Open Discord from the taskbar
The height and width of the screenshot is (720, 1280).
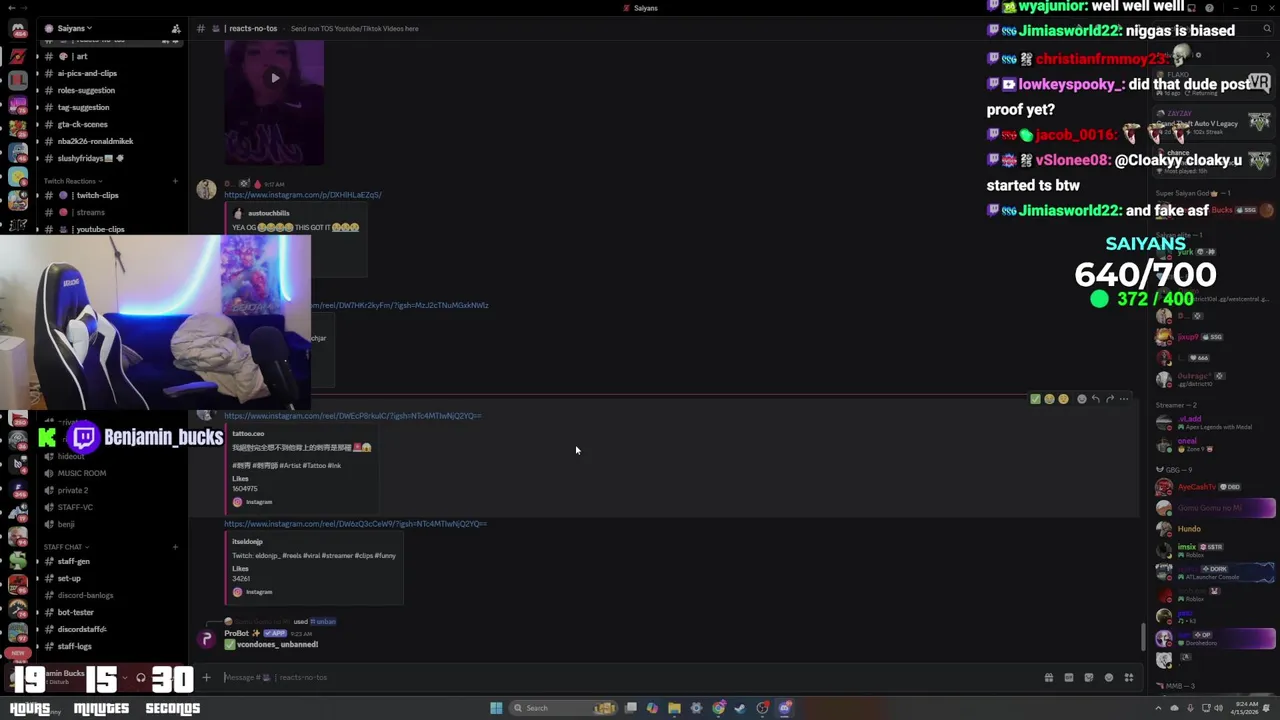785,708
